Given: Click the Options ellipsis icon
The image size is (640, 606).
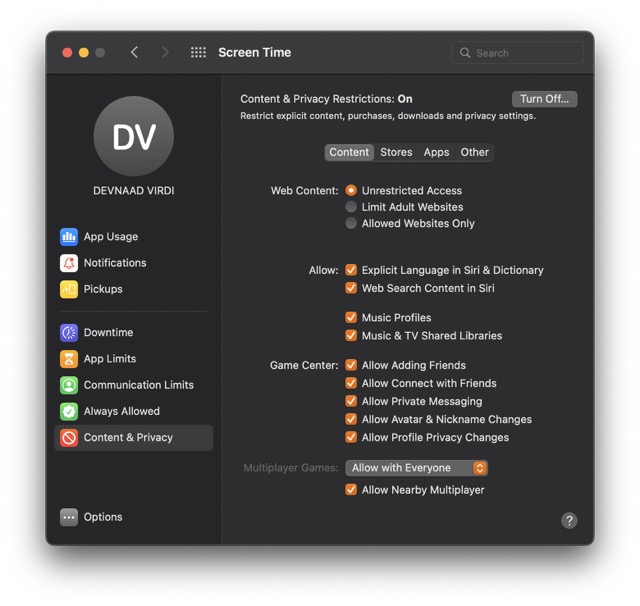Looking at the screenshot, I should pos(69,517).
